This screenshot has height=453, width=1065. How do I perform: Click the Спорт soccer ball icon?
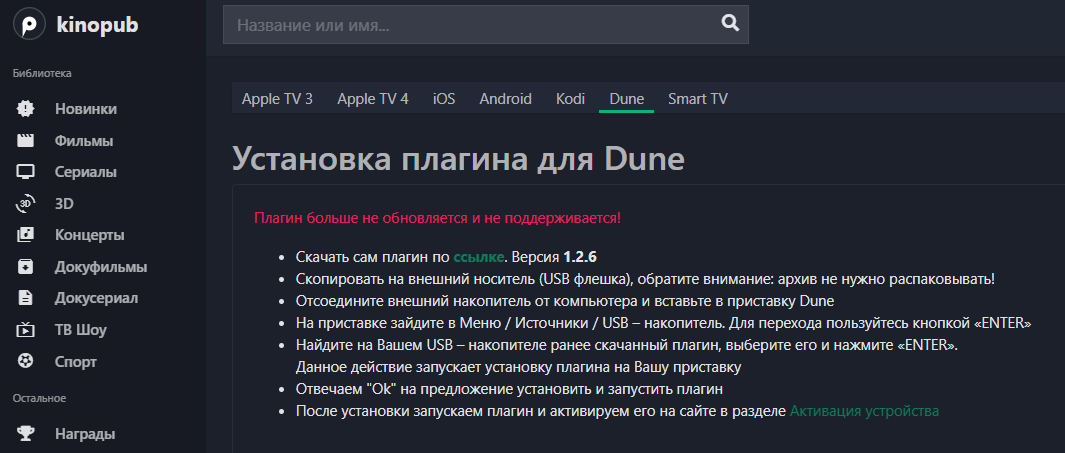tap(25, 361)
